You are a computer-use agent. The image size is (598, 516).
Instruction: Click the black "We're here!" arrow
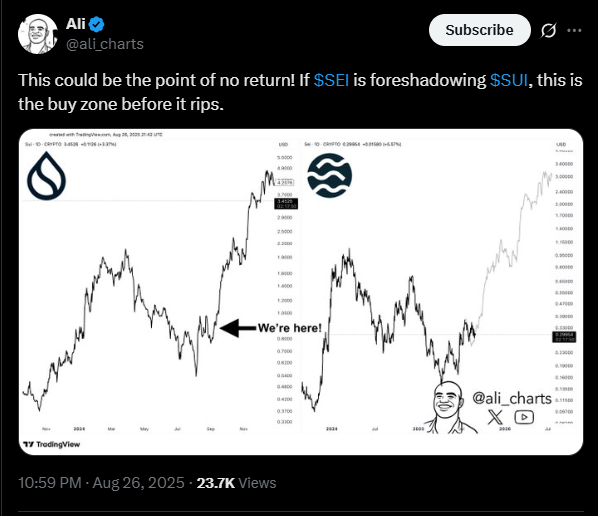click(x=238, y=328)
